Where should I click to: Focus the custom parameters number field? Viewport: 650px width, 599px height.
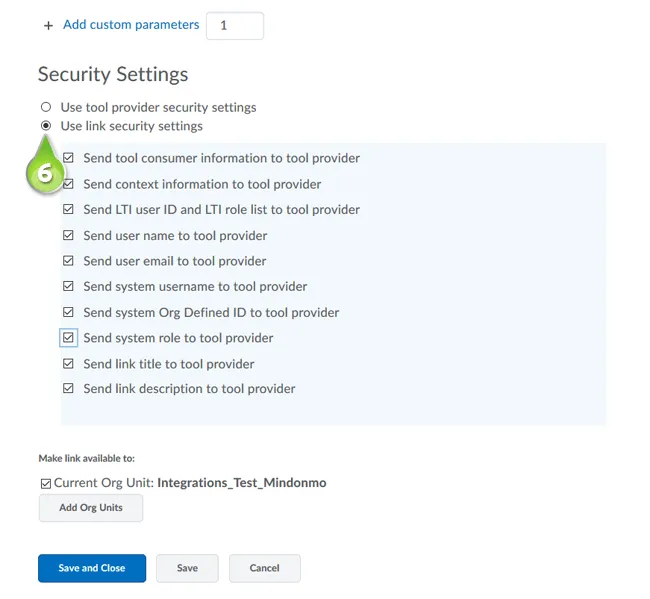(235, 26)
